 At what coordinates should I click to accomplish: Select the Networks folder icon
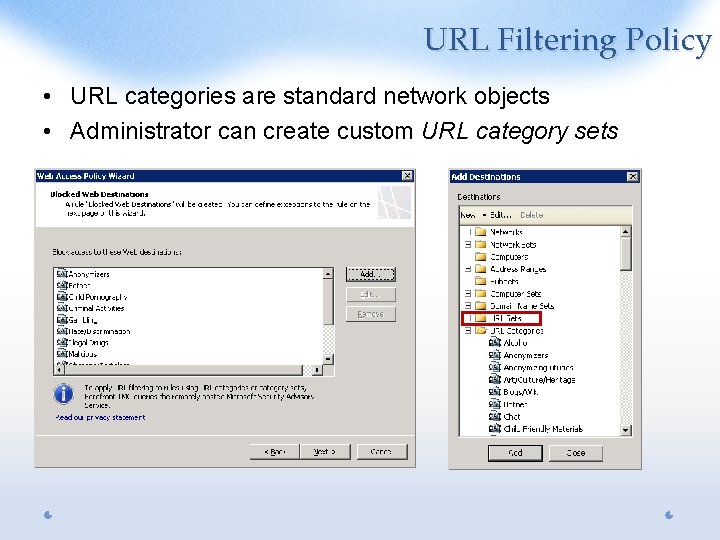[x=481, y=231]
